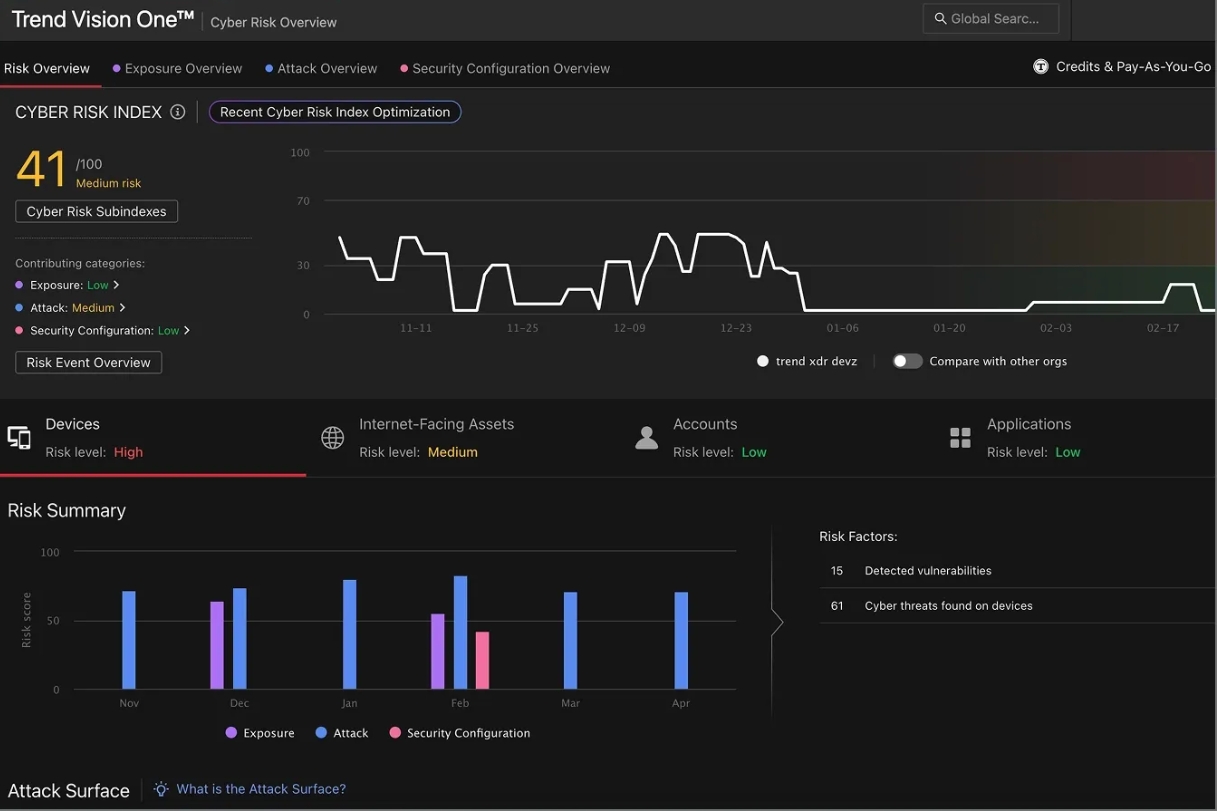Viewport: 1217px width, 811px height.
Task: Click the 41 risk index score
Action: click(42, 170)
